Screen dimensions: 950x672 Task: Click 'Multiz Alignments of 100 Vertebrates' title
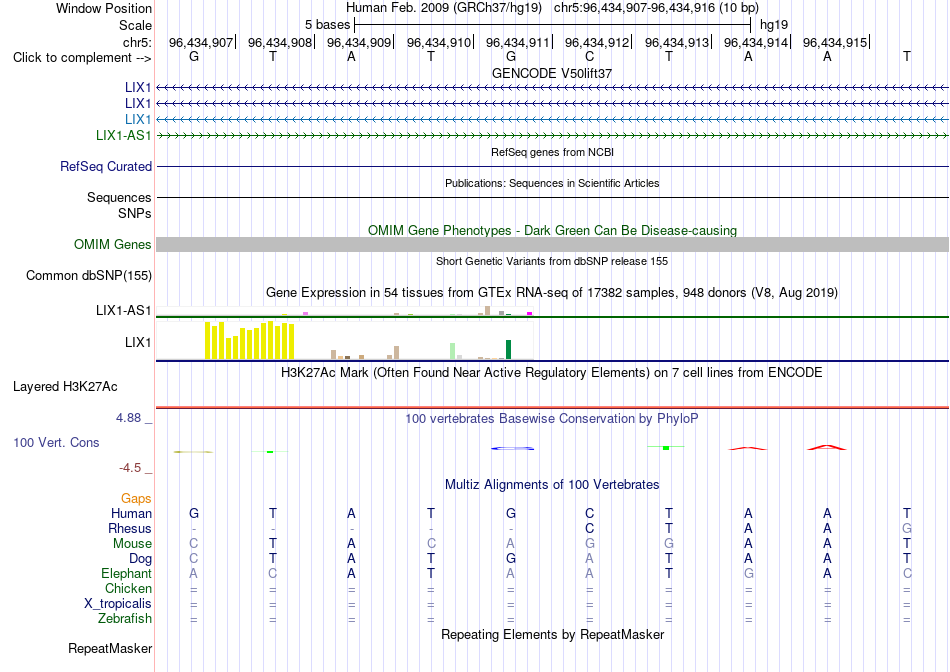tap(552, 484)
